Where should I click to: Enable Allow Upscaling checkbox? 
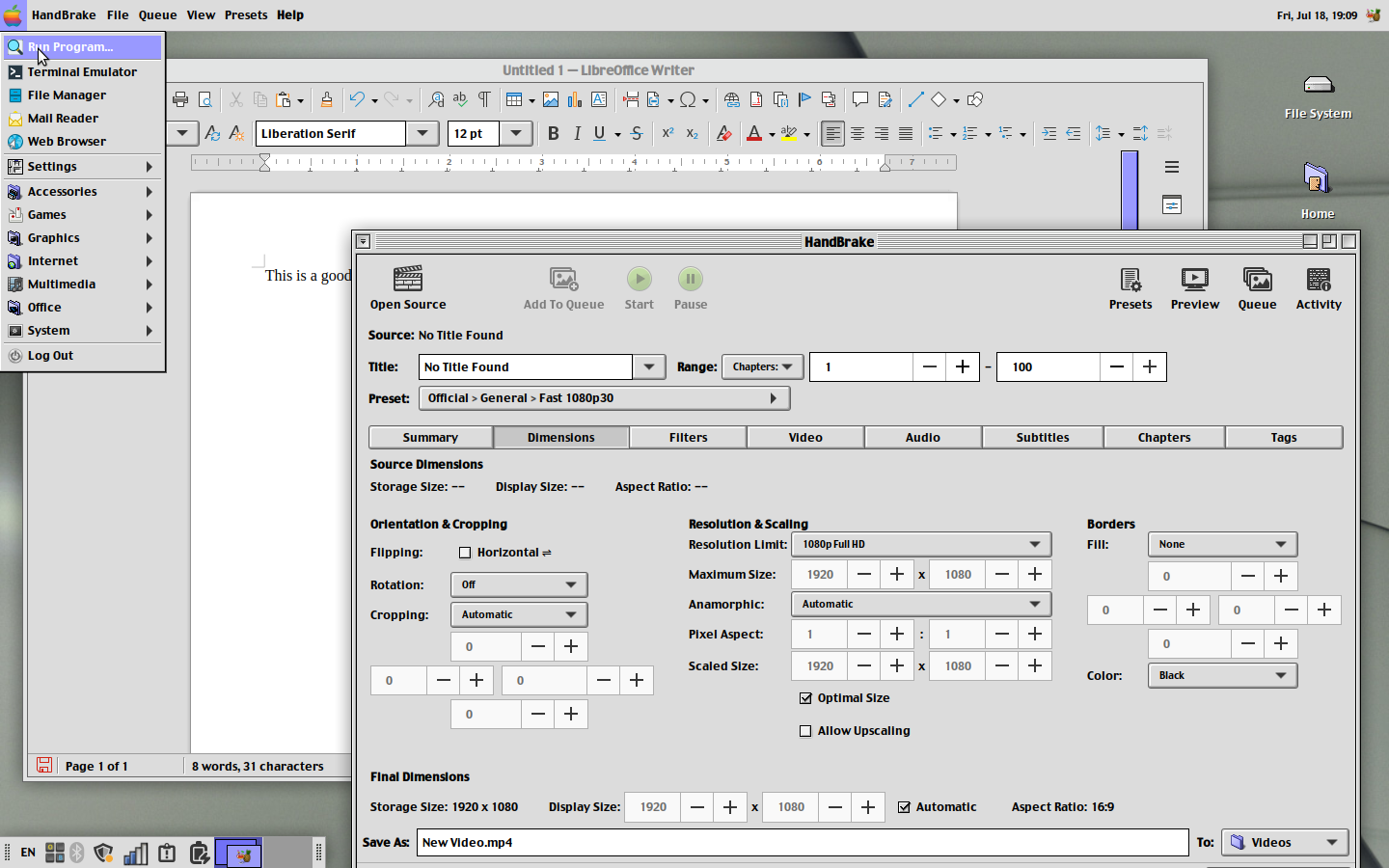[x=805, y=731]
